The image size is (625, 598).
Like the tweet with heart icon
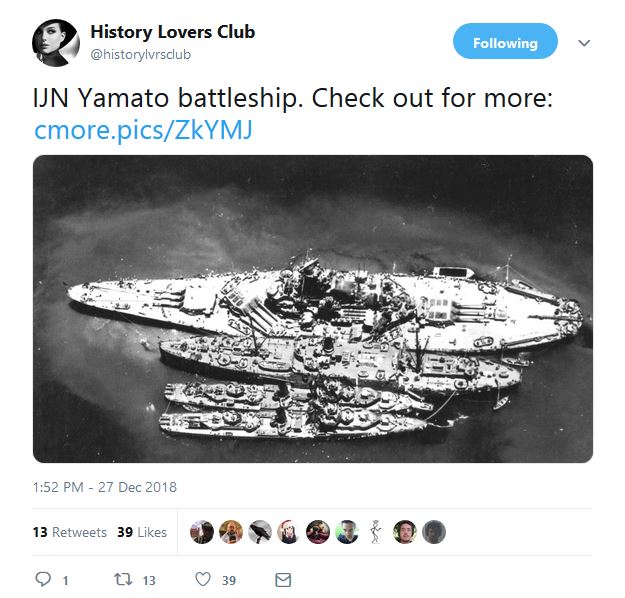coord(203,579)
